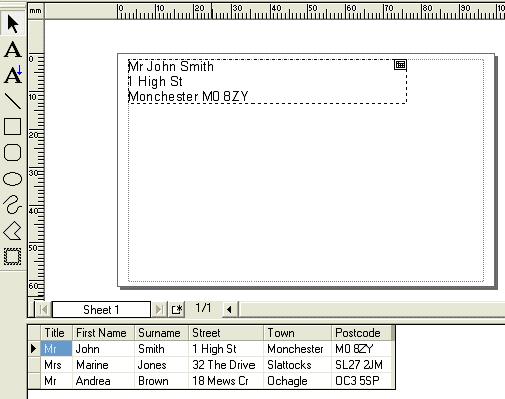Viewport: 505px width, 399px height.
Task: Select the arrow pointer tool
Action: tap(13, 24)
